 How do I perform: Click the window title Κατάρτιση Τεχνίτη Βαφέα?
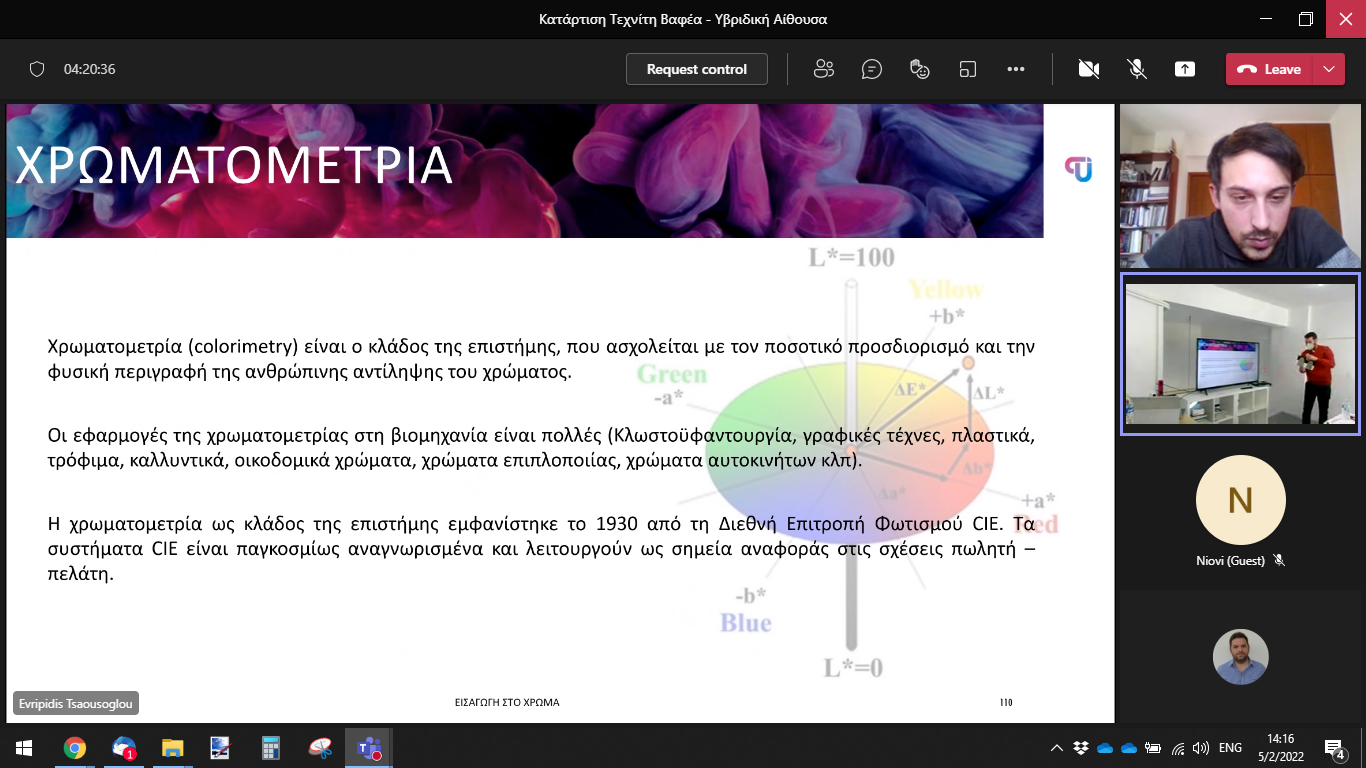pyautogui.click(x=683, y=19)
